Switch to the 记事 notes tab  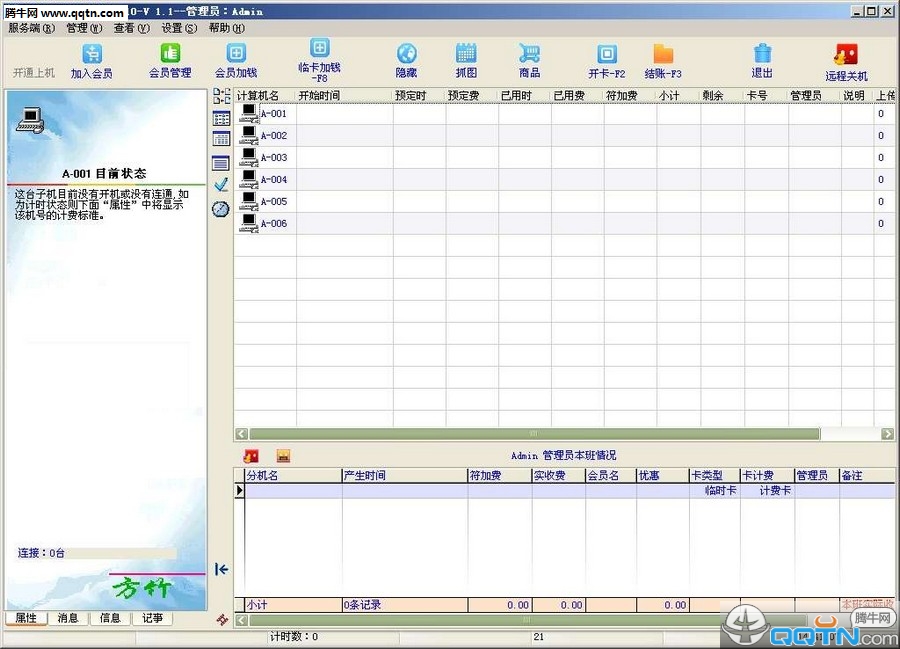(152, 618)
